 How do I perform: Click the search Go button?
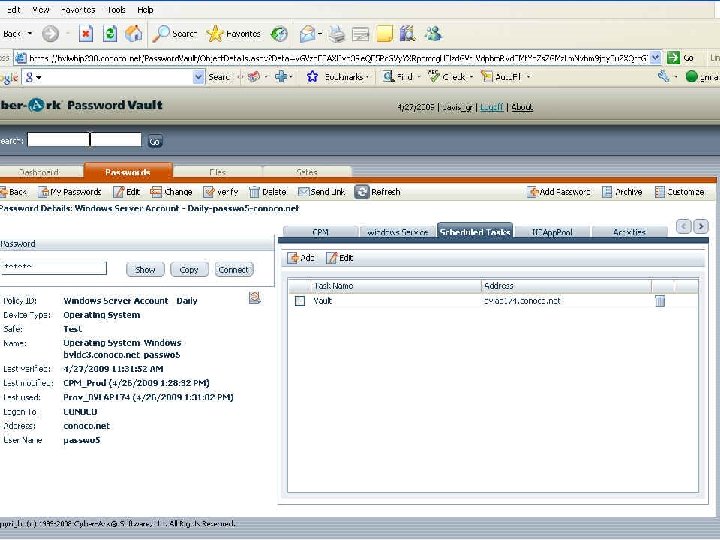(155, 141)
